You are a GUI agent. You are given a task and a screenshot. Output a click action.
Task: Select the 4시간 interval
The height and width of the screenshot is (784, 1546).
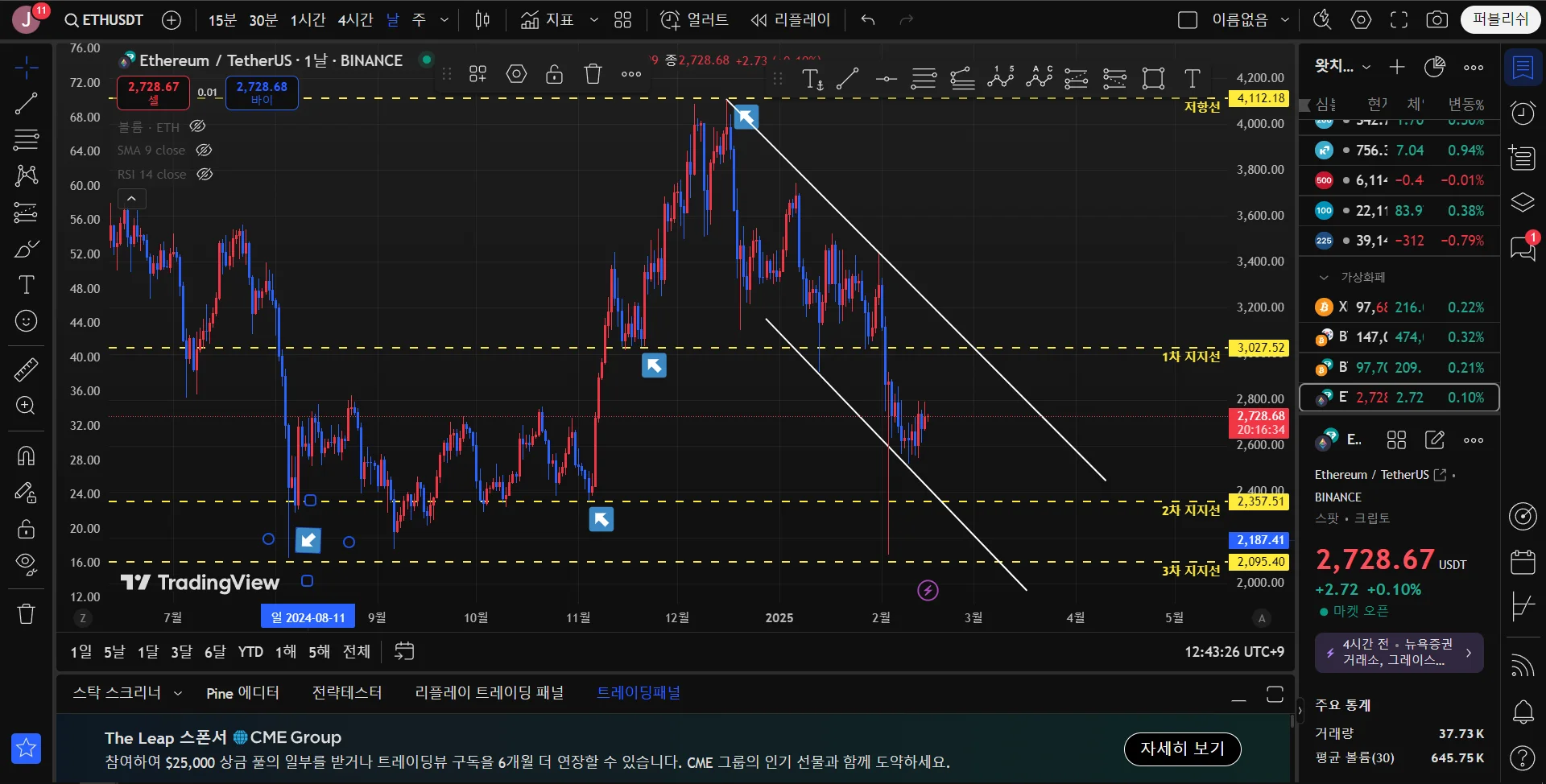(x=355, y=20)
